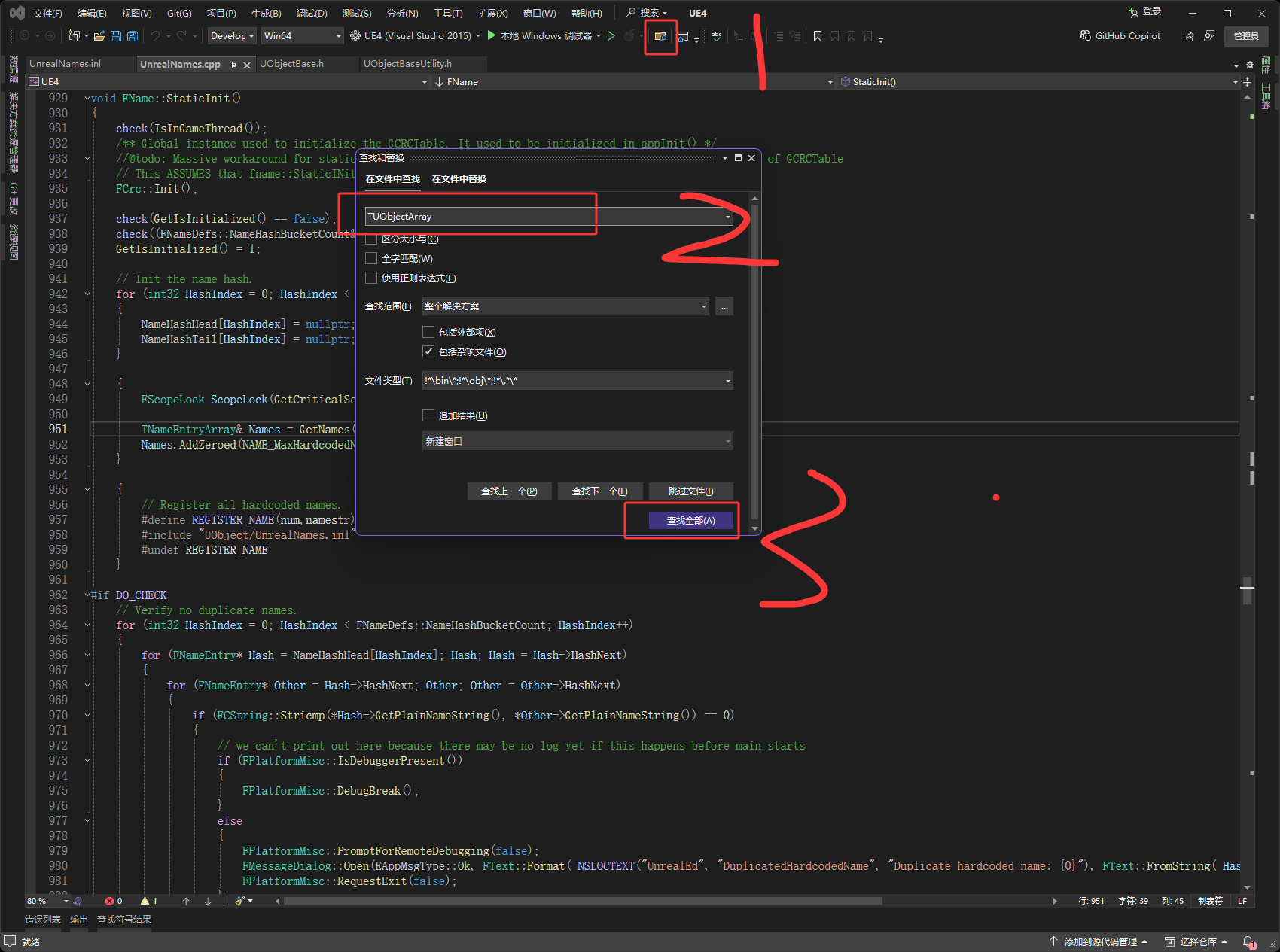
Task: Enable append results checkbox
Action: tap(428, 415)
